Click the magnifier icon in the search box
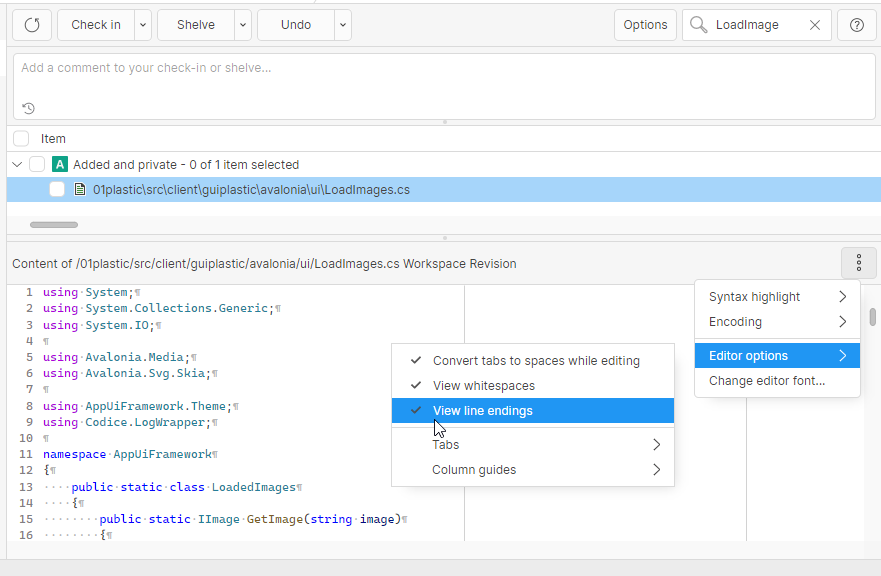 click(x=698, y=24)
